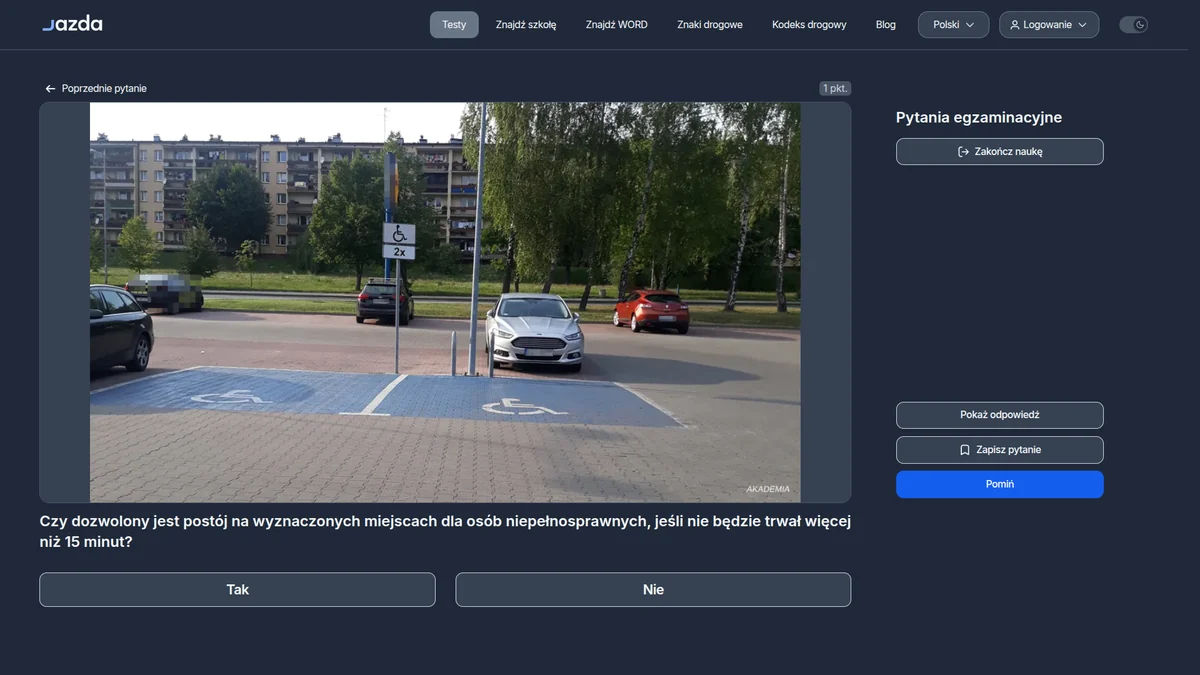This screenshot has height=675, width=1200.
Task: Click the question text about 15 minut
Action: click(445, 531)
